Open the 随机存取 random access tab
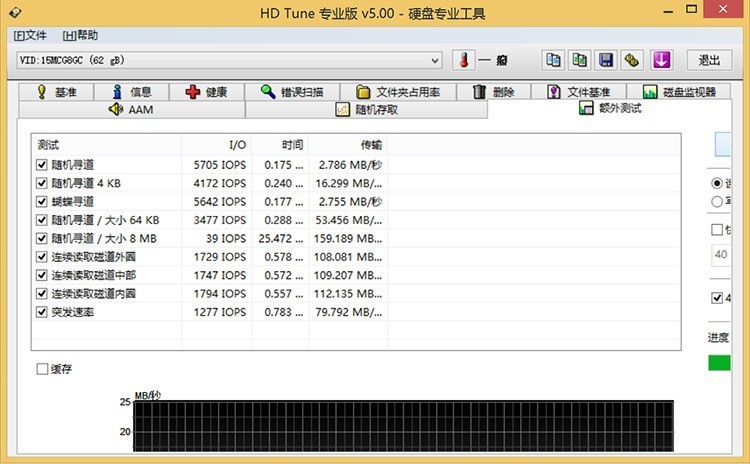The width and height of the screenshot is (750, 464). 366,110
